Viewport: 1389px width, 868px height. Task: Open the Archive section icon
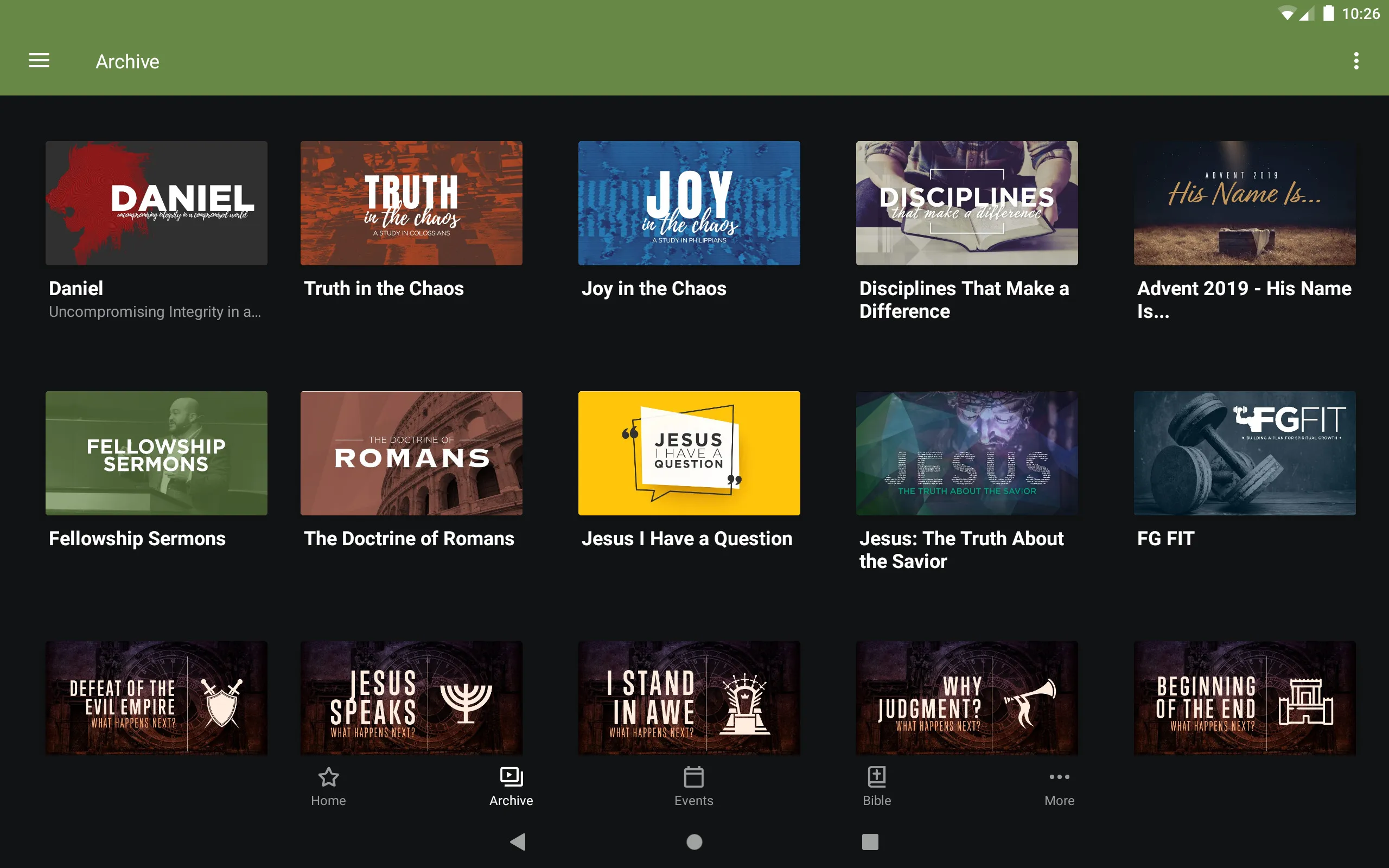(510, 775)
